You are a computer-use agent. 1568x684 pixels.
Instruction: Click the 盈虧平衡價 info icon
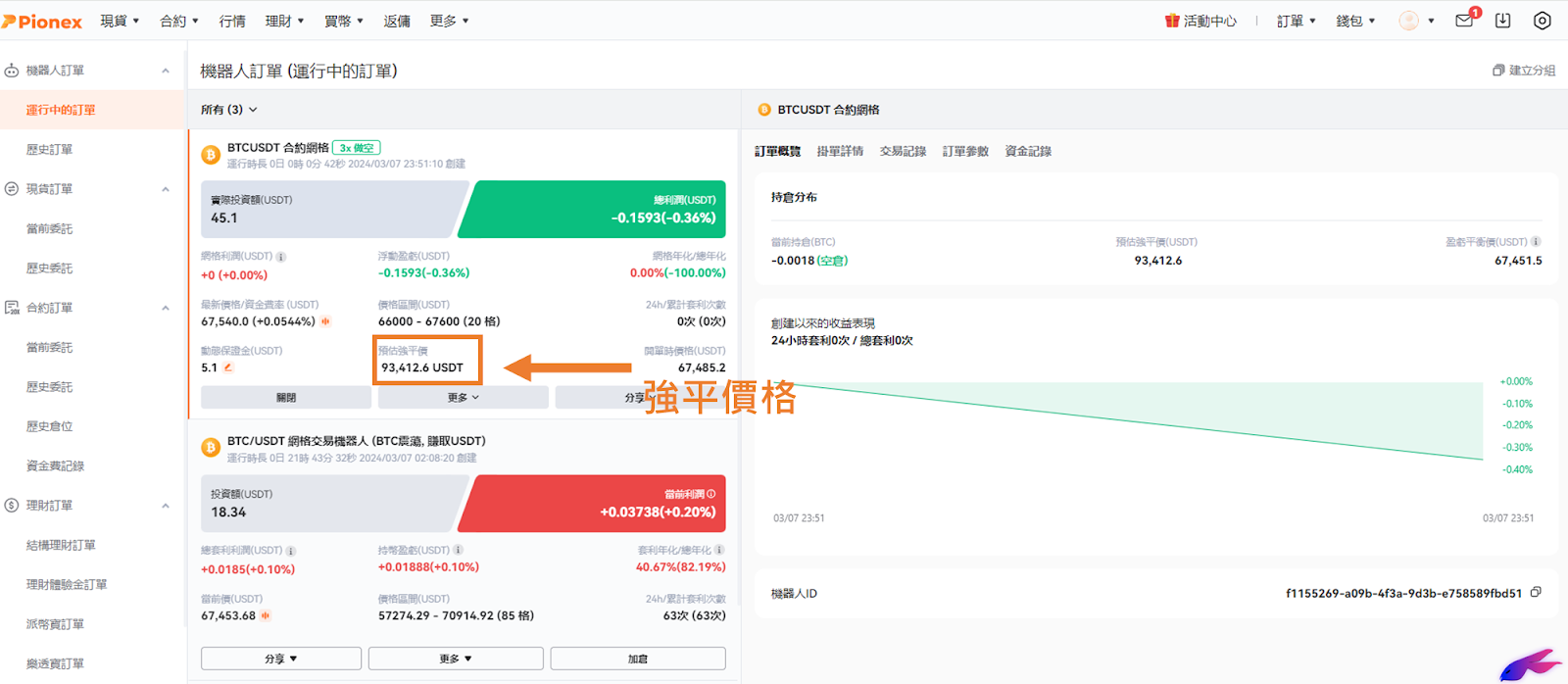[1537, 242]
